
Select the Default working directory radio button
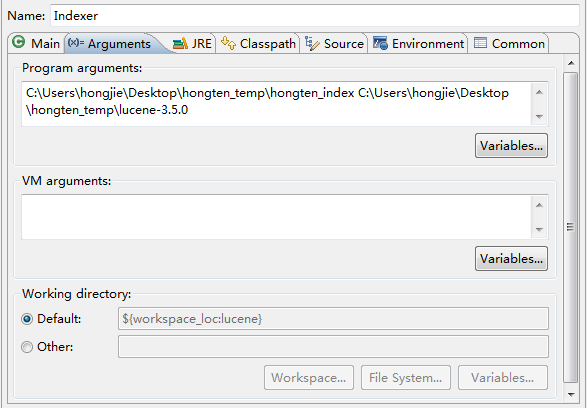pyautogui.click(x=27, y=319)
